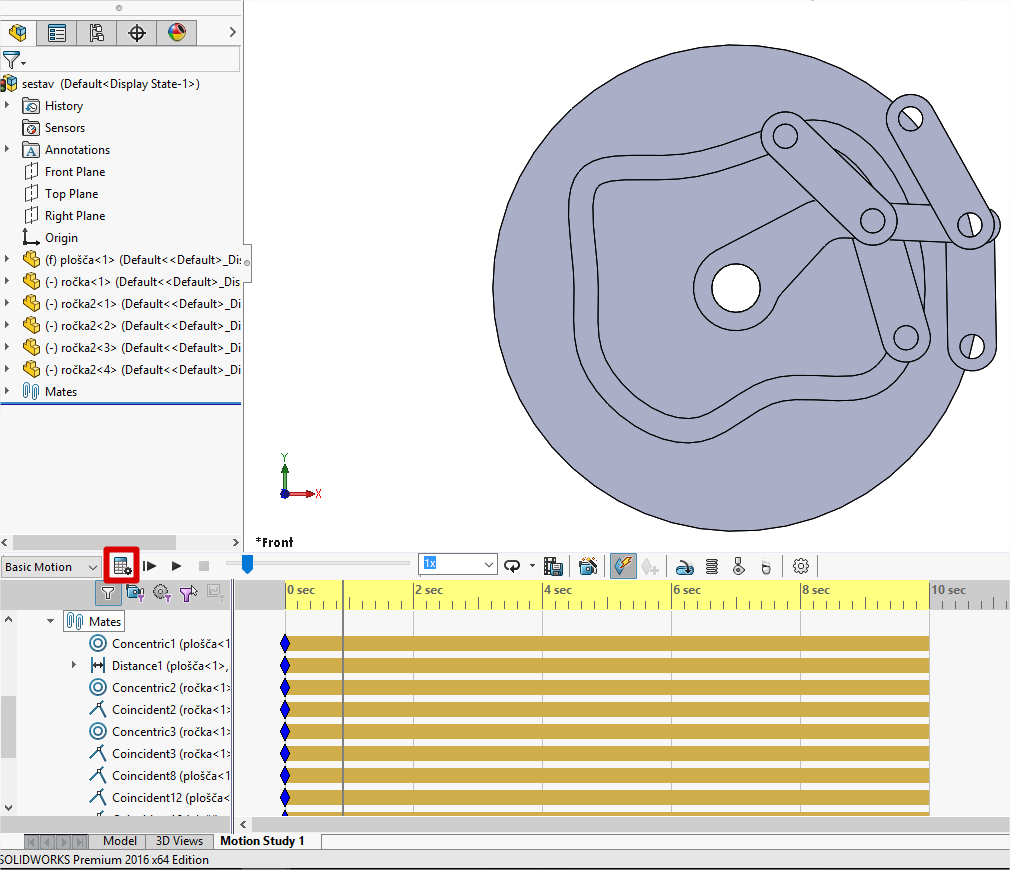Toggle the timeline No Filter funnel
The width and height of the screenshot is (1010, 870).
pyautogui.click(x=108, y=593)
